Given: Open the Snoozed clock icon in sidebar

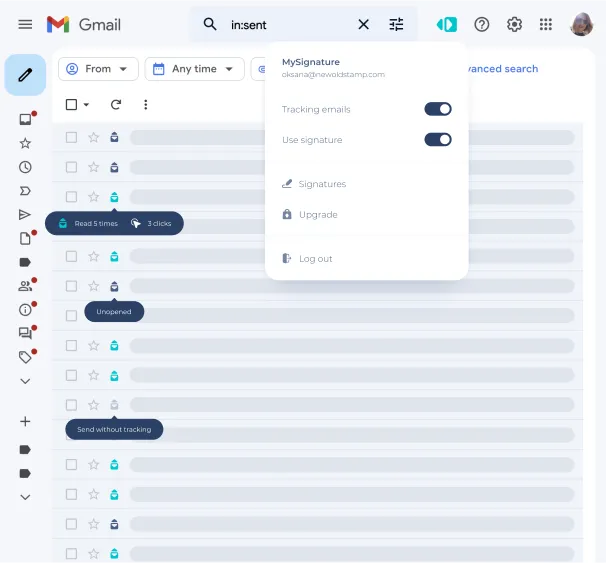Looking at the screenshot, I should coord(25,167).
